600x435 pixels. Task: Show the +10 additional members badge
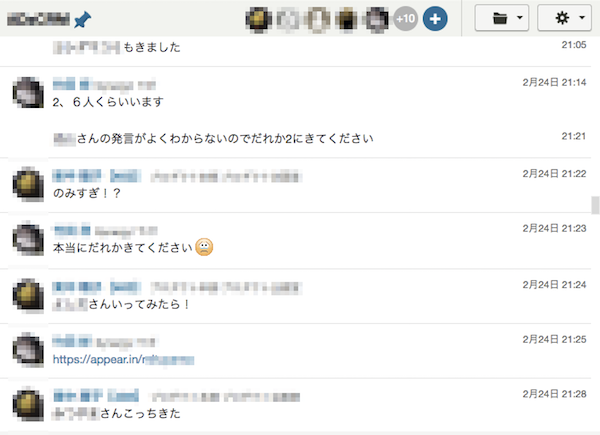406,19
